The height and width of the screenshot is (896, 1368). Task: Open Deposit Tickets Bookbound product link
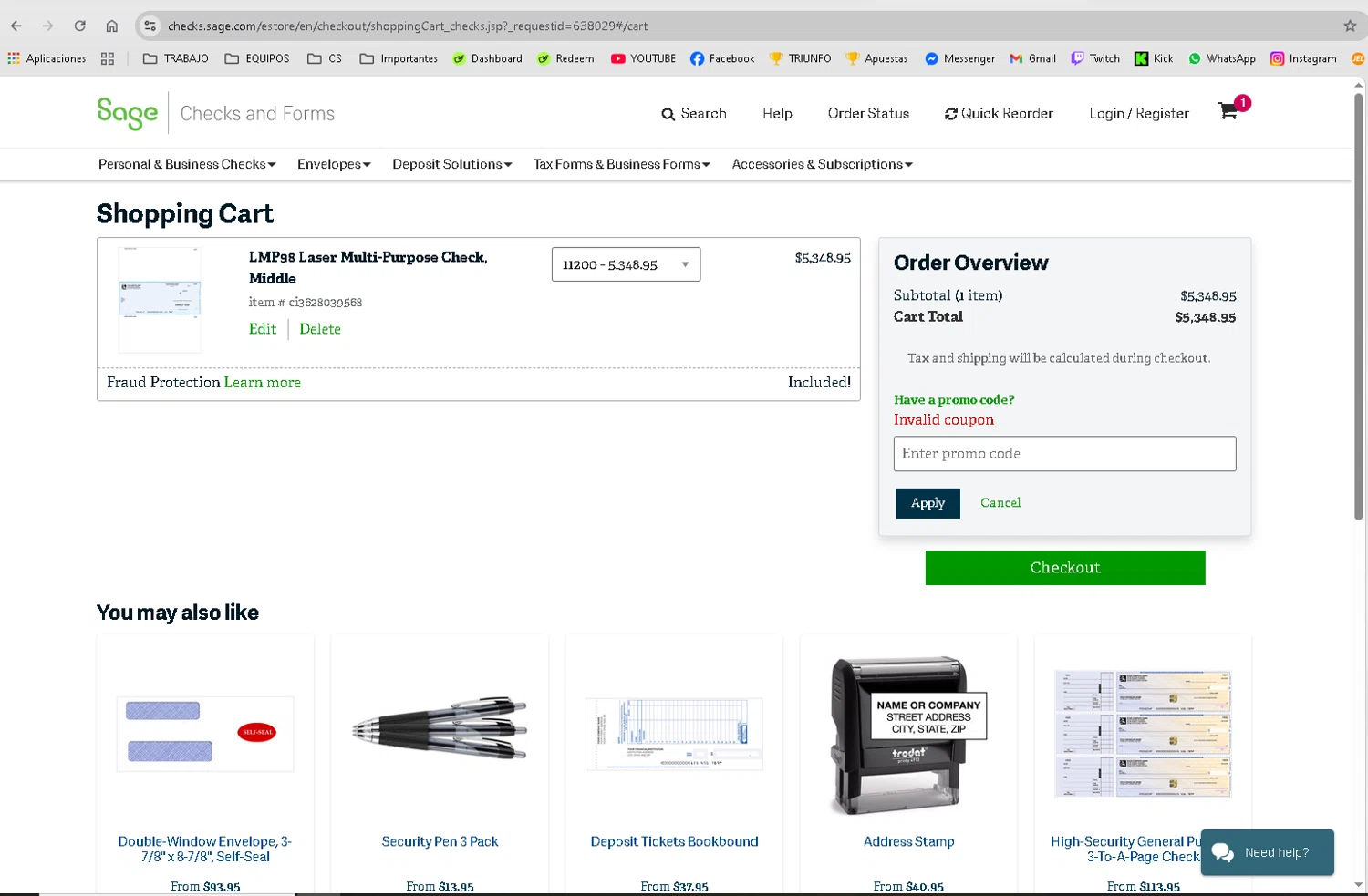(674, 842)
